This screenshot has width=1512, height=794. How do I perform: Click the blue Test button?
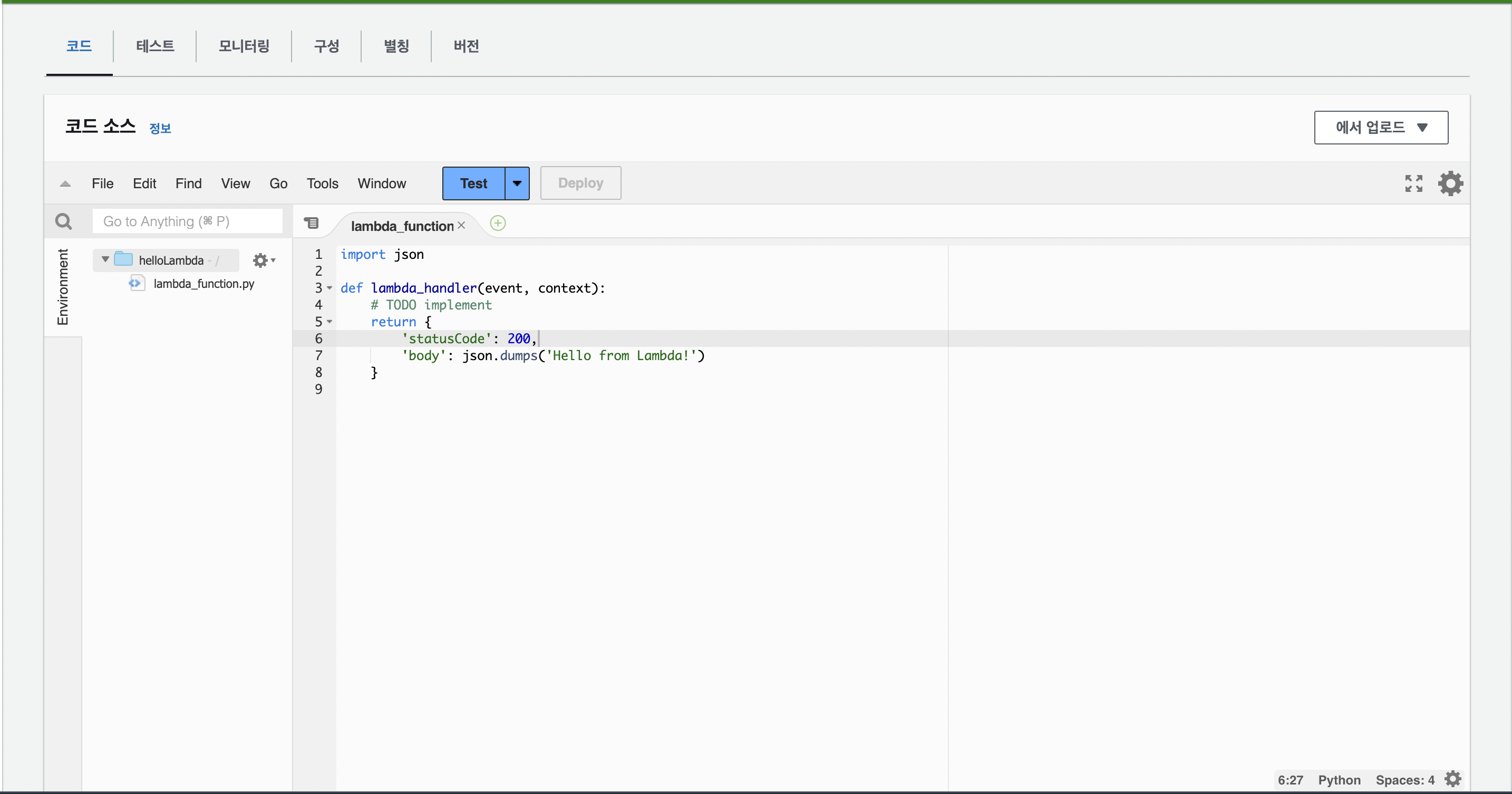473,183
